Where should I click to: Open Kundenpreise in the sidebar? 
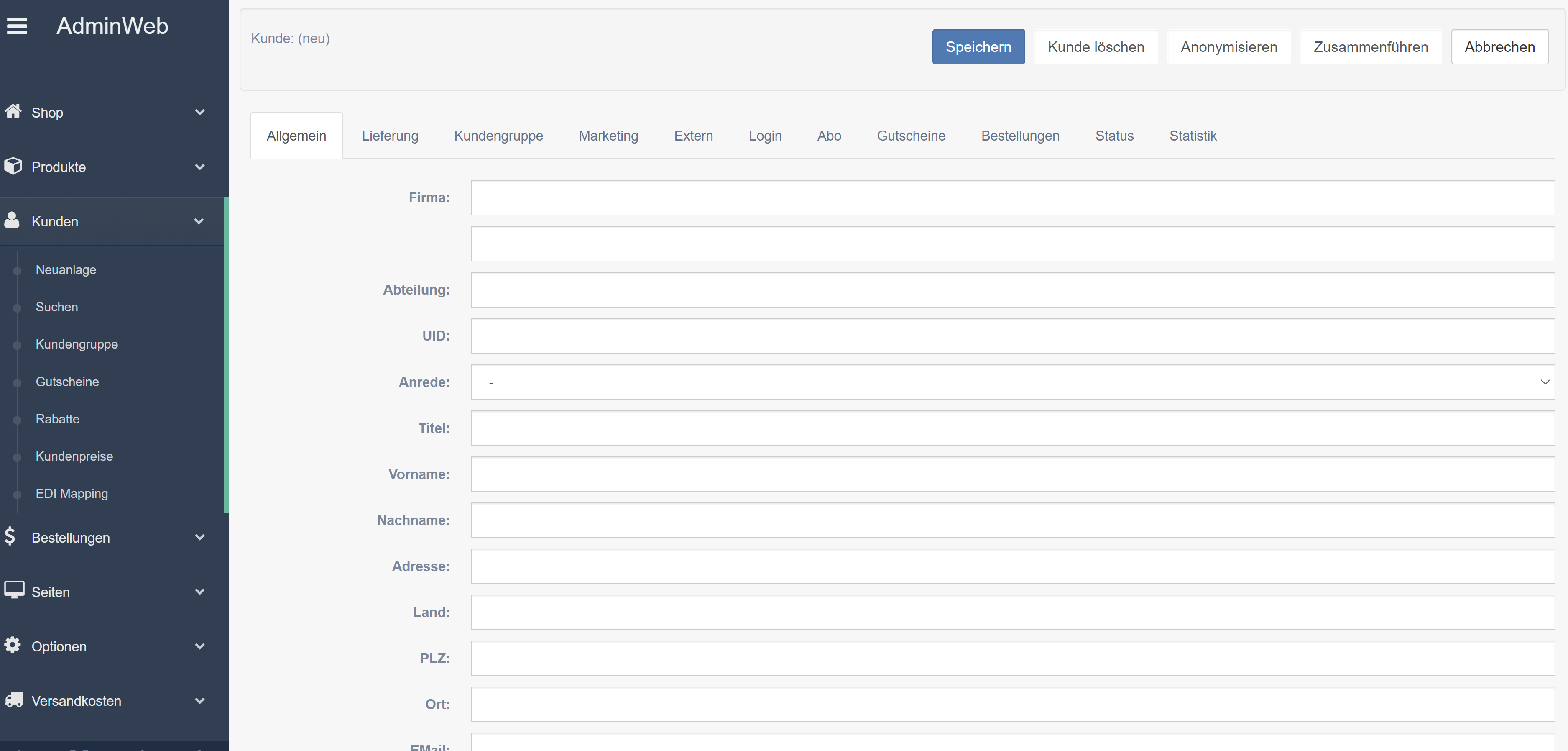pos(74,456)
